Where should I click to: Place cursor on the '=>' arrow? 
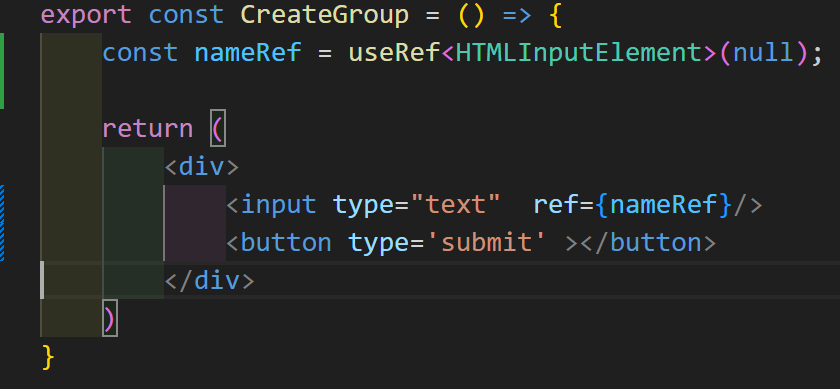518,15
